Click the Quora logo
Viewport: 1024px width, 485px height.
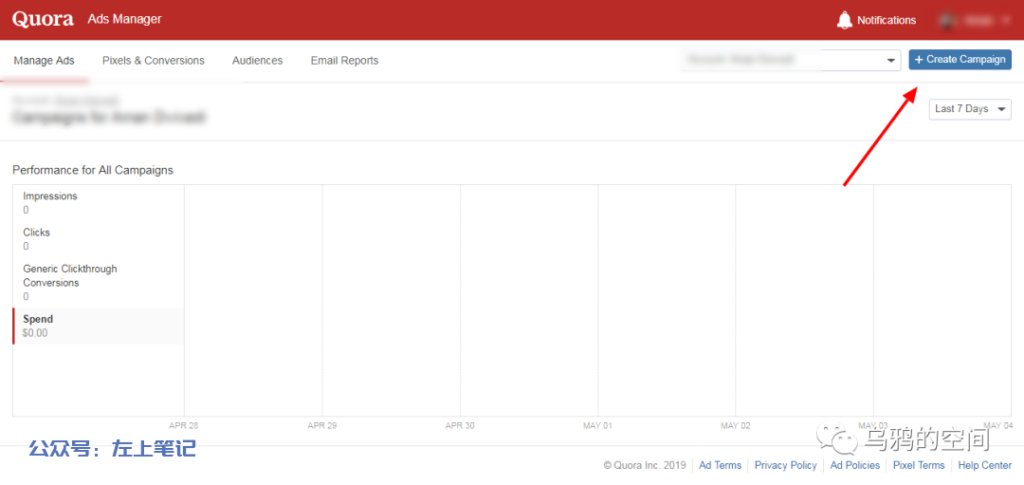point(42,19)
